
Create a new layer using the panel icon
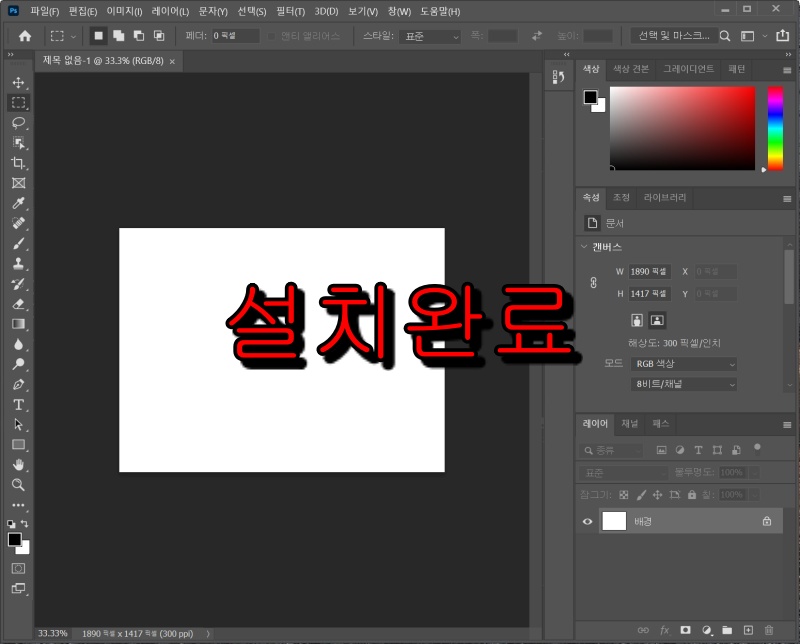[748, 630]
